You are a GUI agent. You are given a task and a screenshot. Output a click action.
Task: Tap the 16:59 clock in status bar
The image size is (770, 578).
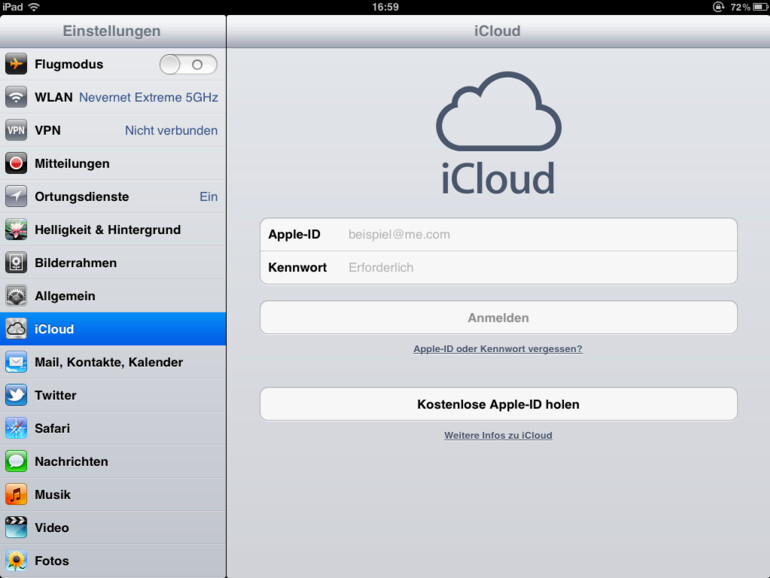[x=385, y=7]
